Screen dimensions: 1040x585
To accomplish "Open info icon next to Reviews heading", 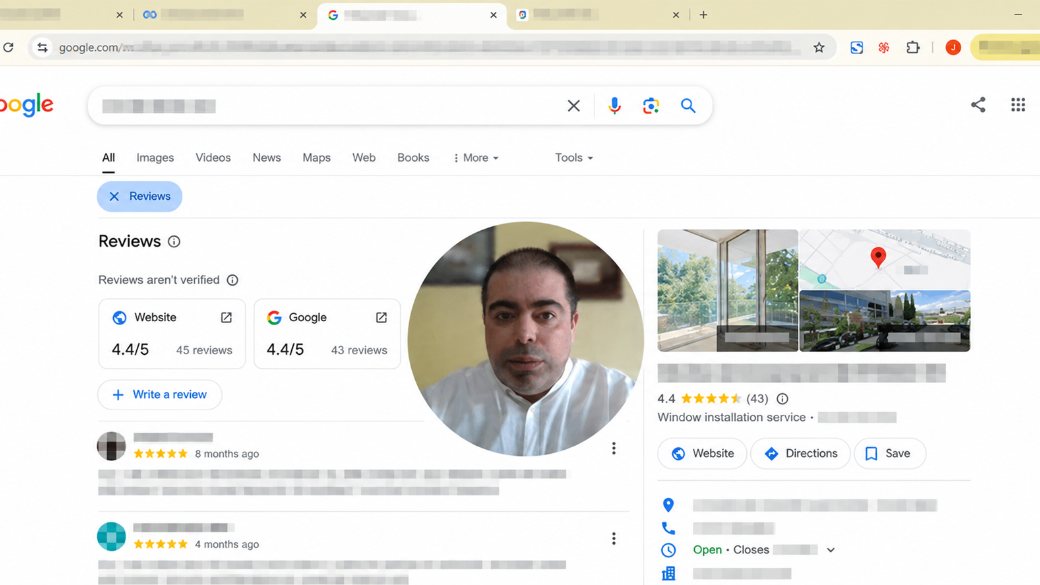I will (174, 241).
